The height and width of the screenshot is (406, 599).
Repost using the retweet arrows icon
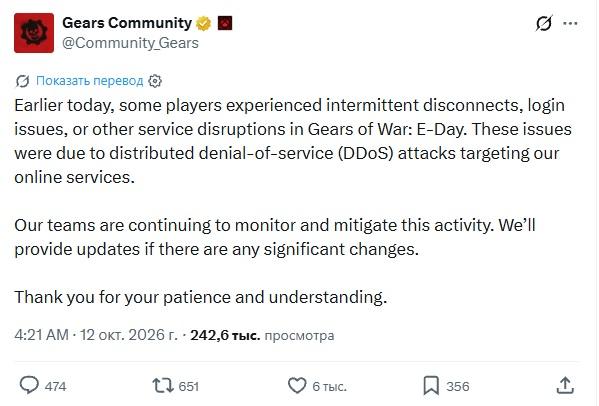(x=163, y=385)
